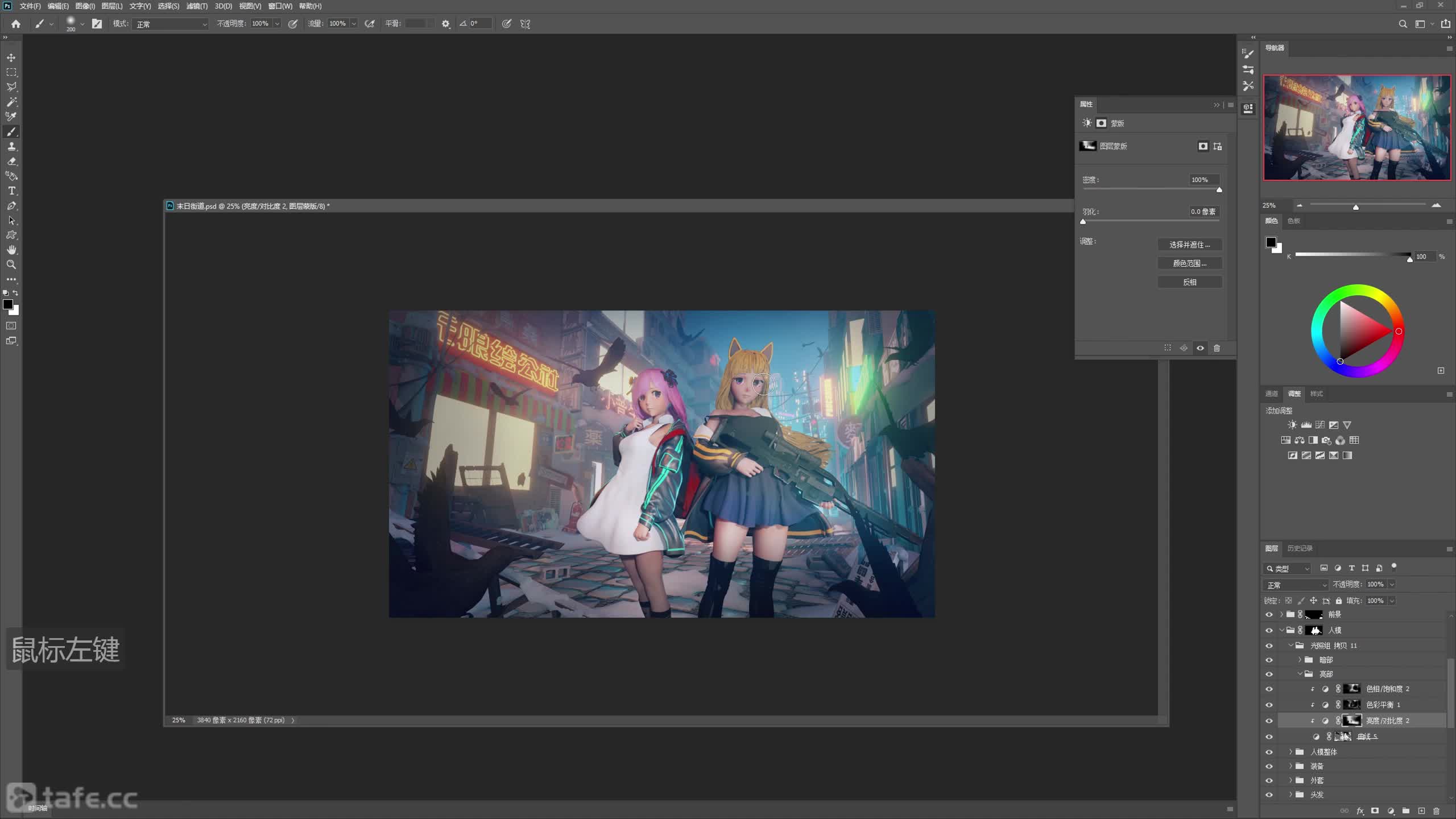1456x819 pixels.
Task: Add layer style fx at Layers bottom
Action: 1360,811
